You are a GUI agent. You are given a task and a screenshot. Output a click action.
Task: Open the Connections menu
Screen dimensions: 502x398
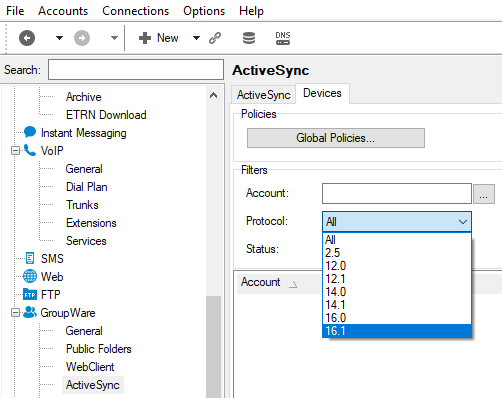click(135, 11)
